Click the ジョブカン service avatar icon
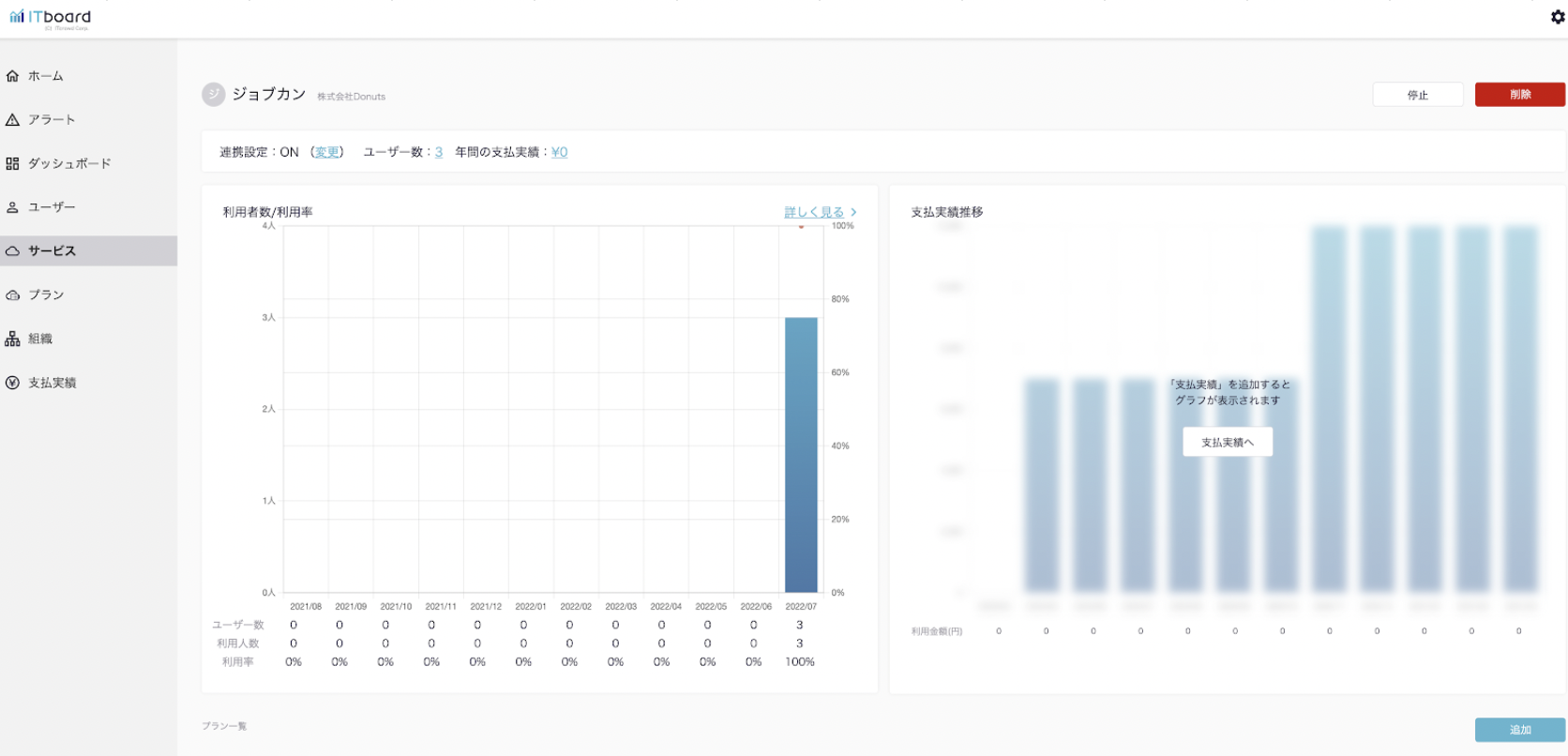Viewport: 1568px width, 756px height. point(214,94)
